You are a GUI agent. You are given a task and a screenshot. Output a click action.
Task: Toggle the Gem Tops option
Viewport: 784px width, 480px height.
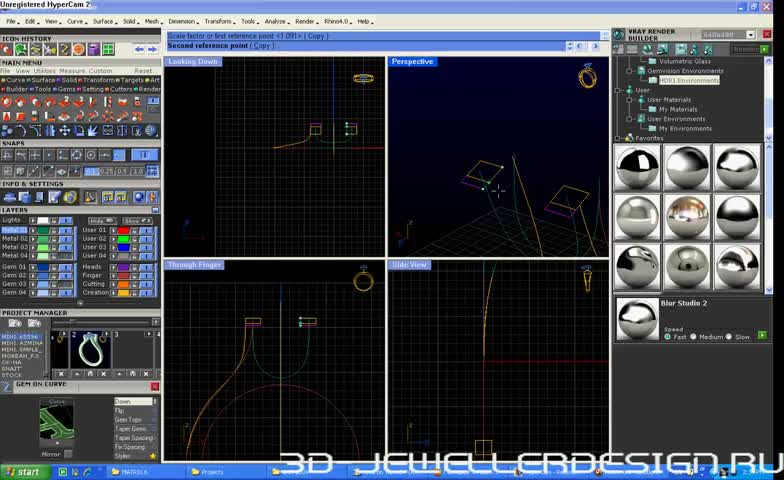[135, 420]
